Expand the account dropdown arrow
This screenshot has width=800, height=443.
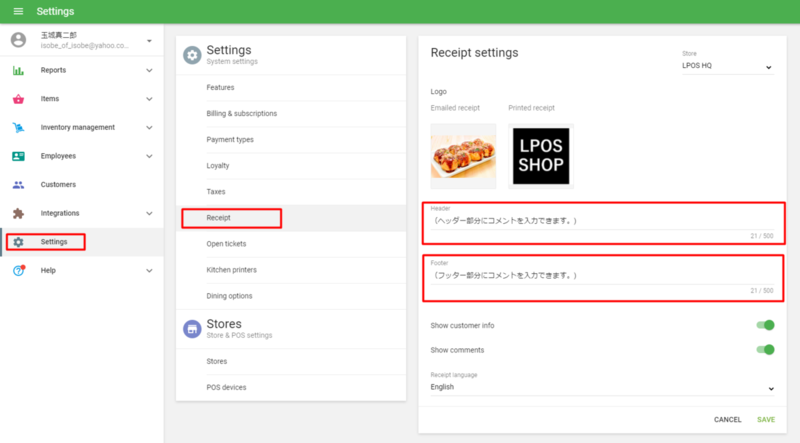tap(149, 41)
